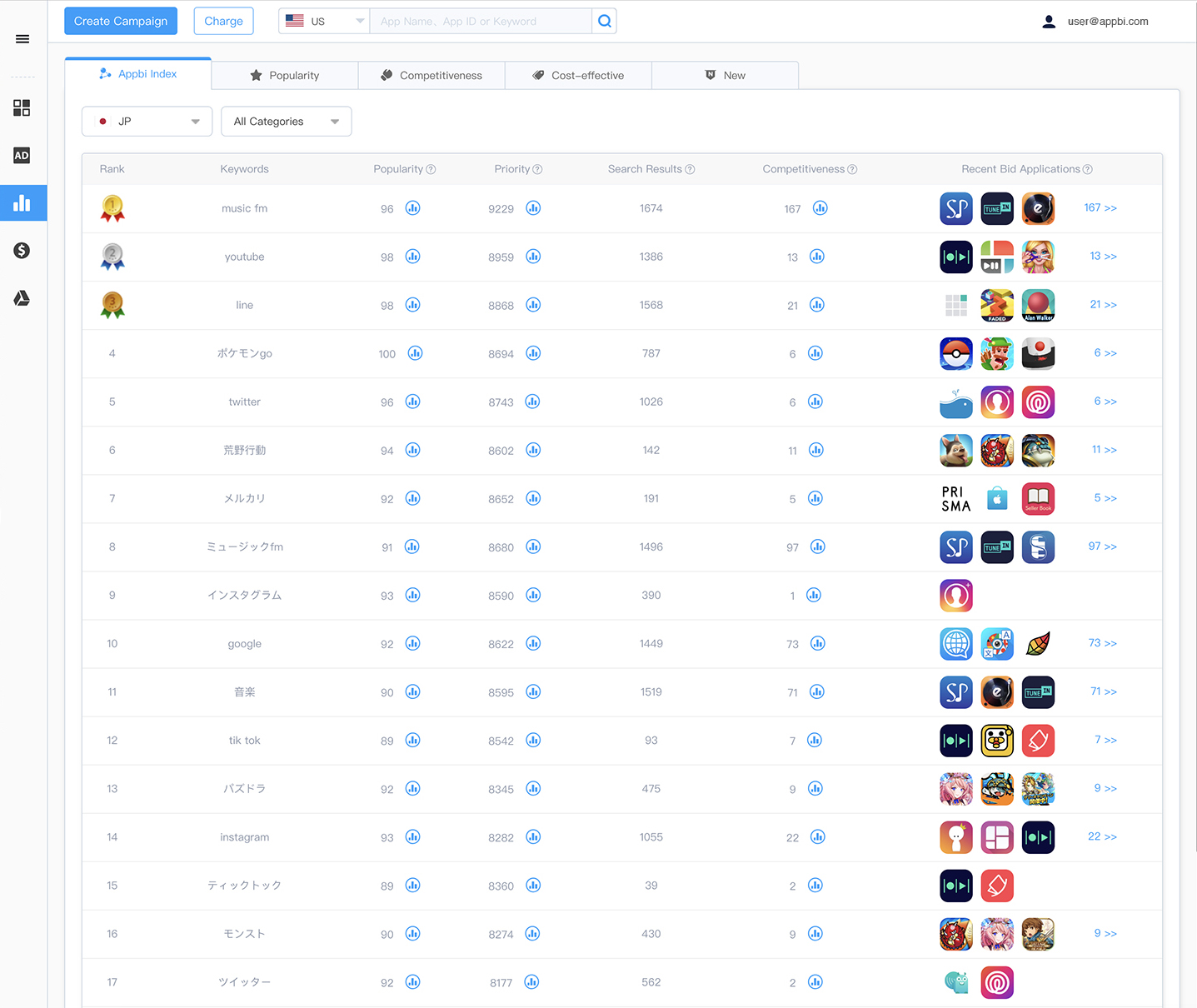View the popularity chart for music fm

pyautogui.click(x=412, y=208)
